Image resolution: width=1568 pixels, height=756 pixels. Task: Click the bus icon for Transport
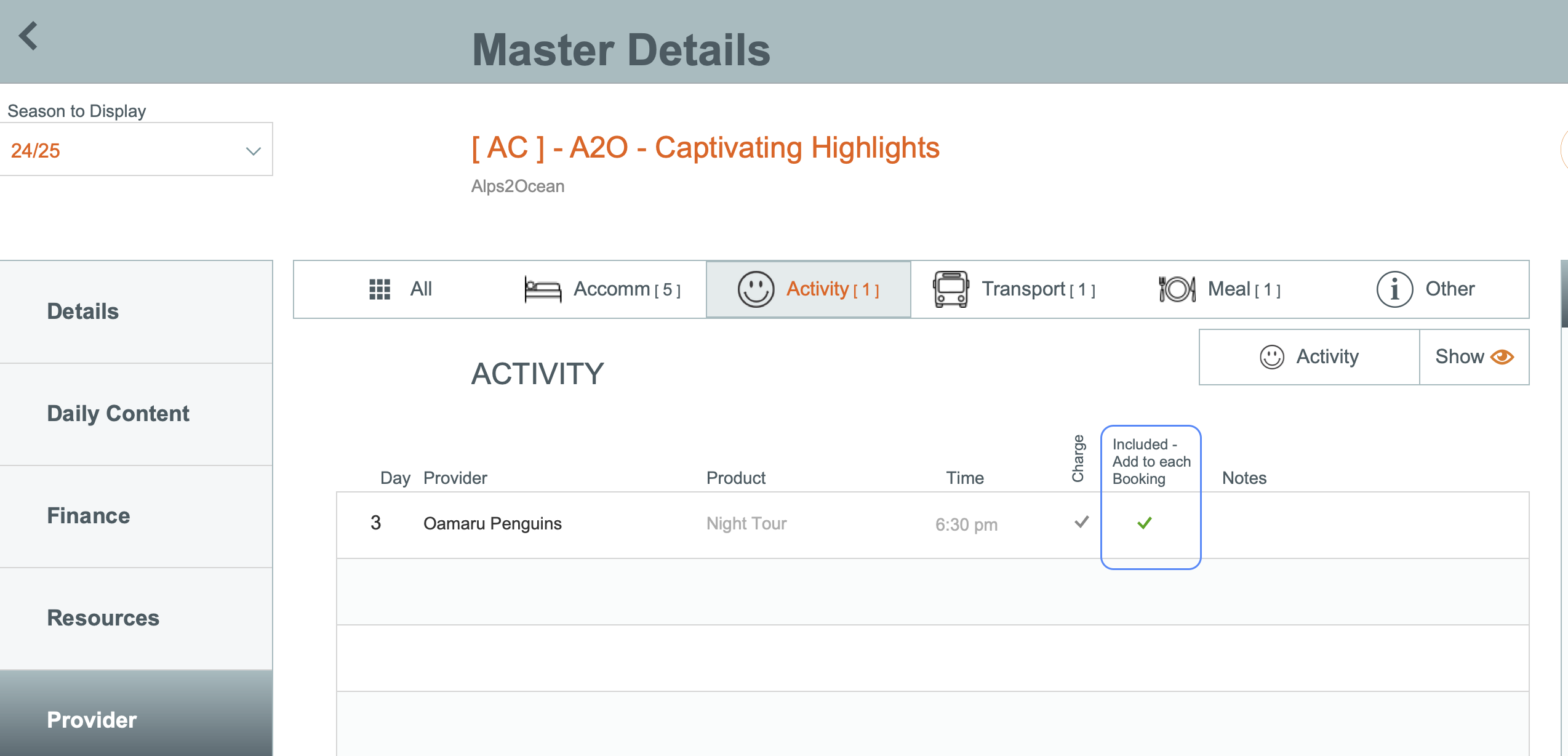click(x=951, y=289)
